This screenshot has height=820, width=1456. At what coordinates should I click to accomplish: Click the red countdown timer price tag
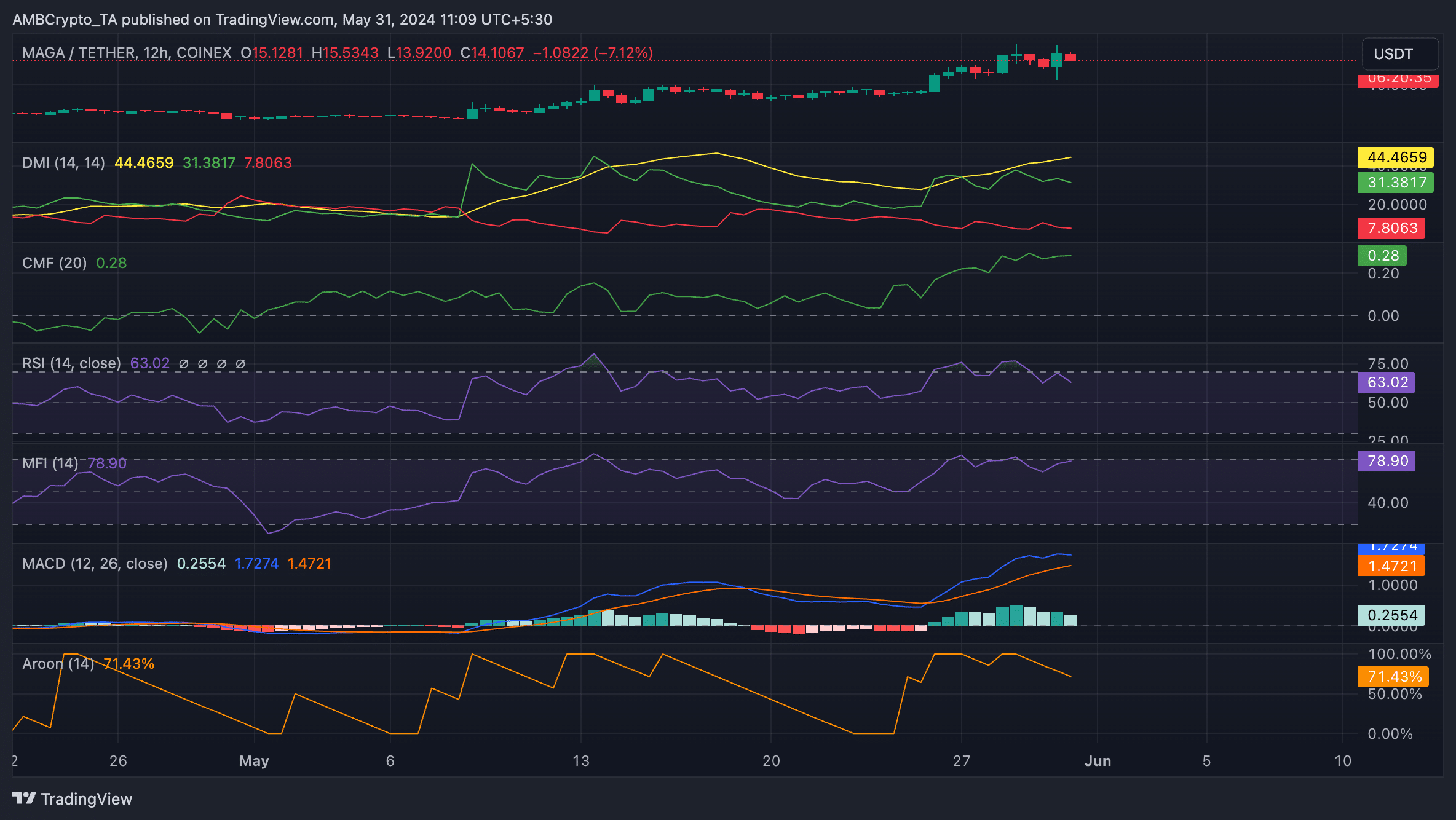click(x=1398, y=81)
